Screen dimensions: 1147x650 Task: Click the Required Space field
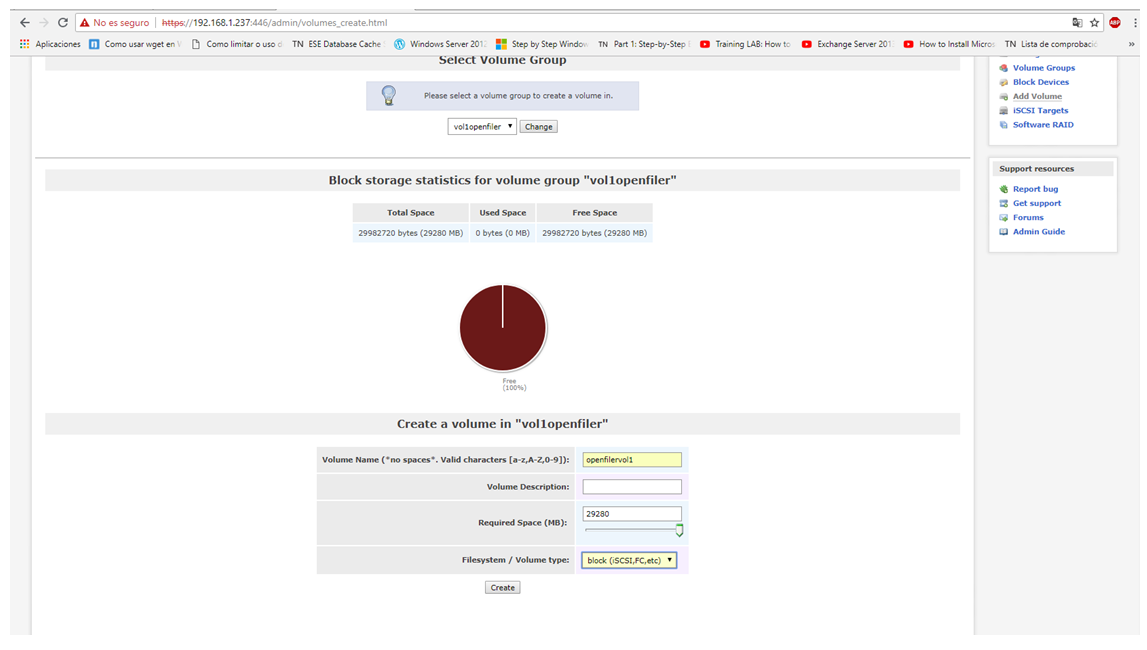click(632, 514)
